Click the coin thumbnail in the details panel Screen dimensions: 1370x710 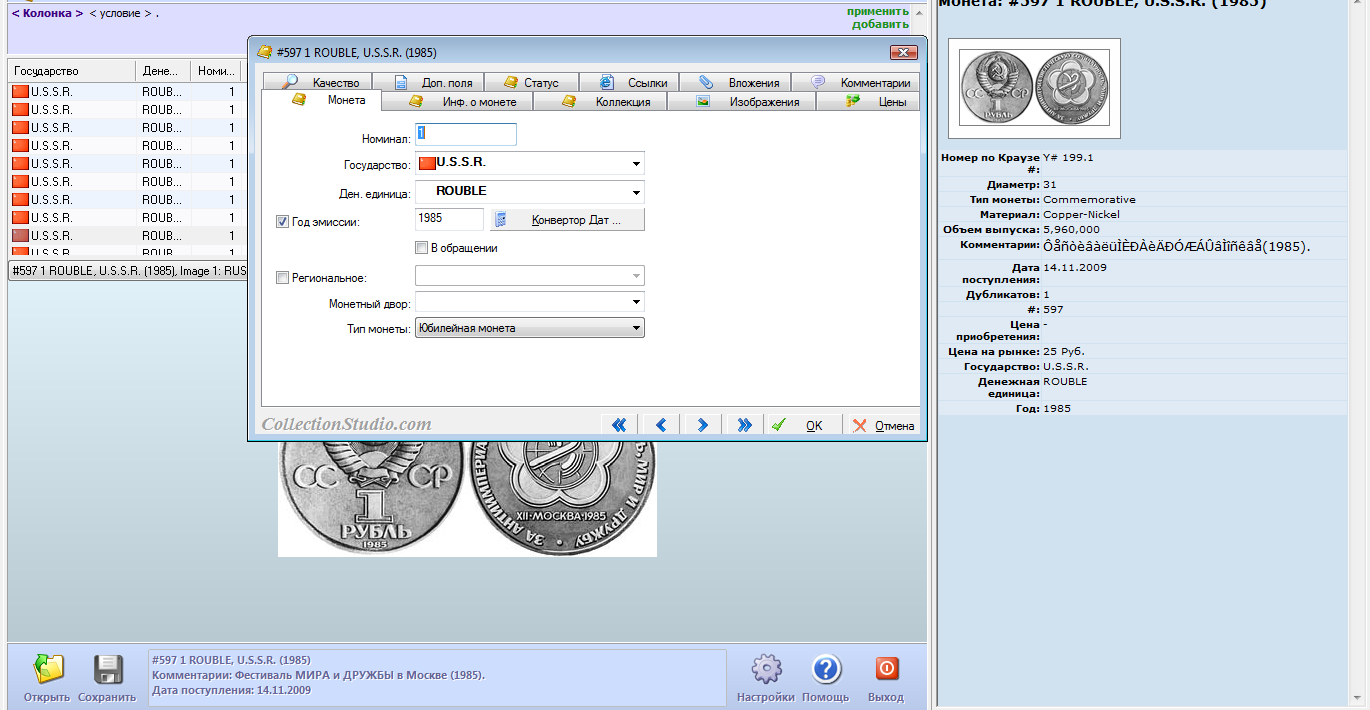click(x=1034, y=88)
